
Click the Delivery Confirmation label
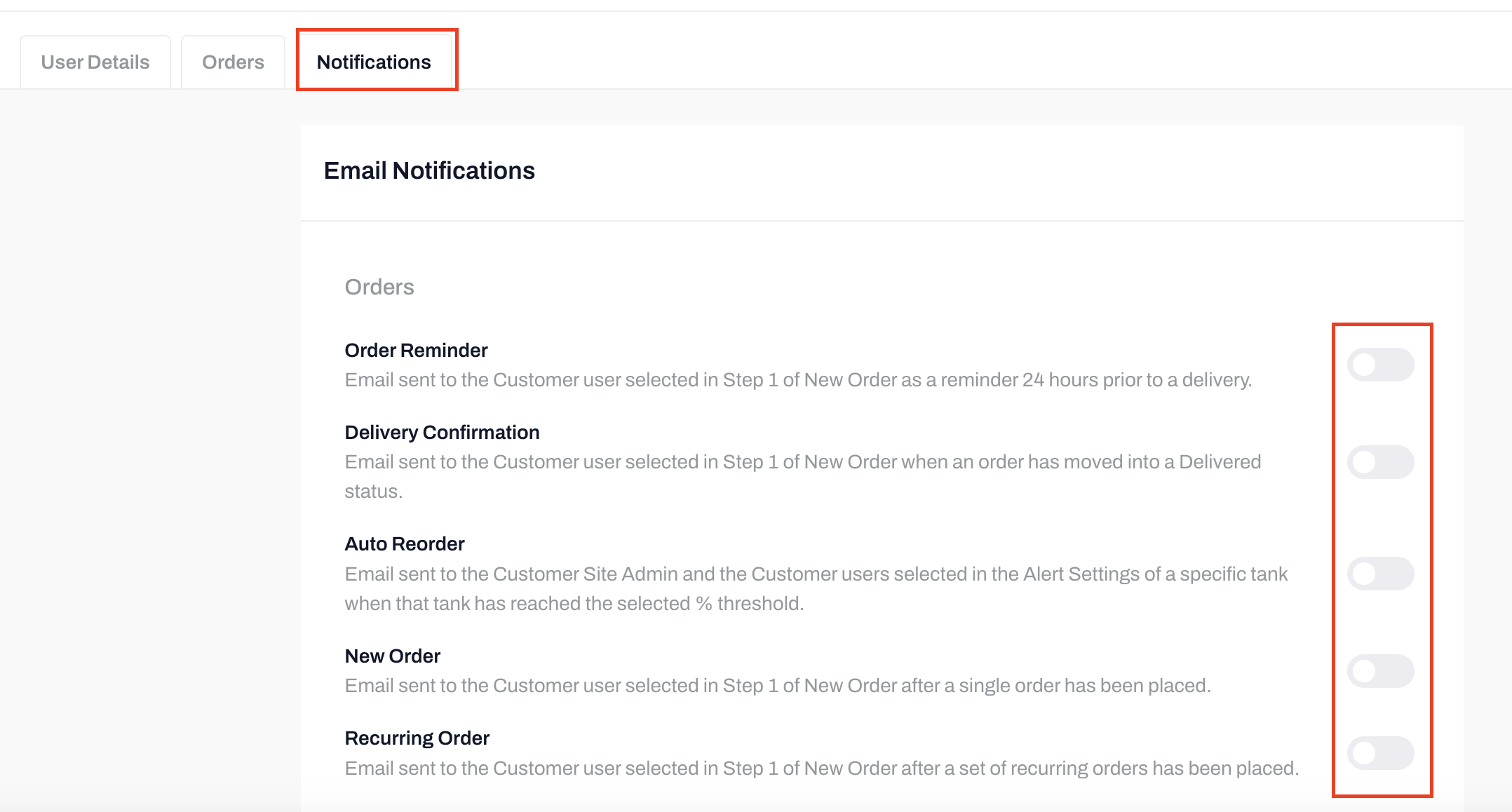pyautogui.click(x=442, y=432)
